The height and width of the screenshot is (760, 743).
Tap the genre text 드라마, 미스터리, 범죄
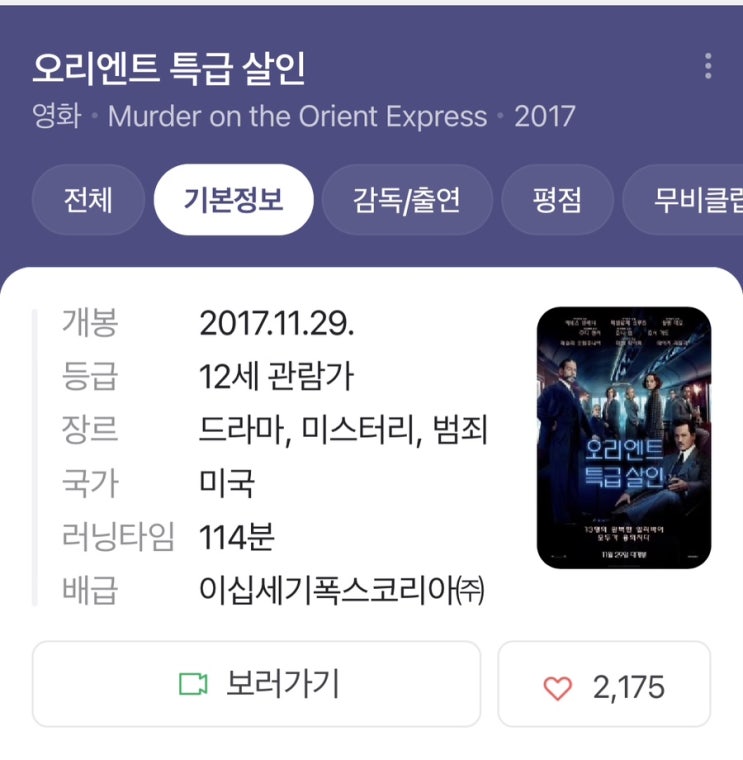click(x=343, y=430)
